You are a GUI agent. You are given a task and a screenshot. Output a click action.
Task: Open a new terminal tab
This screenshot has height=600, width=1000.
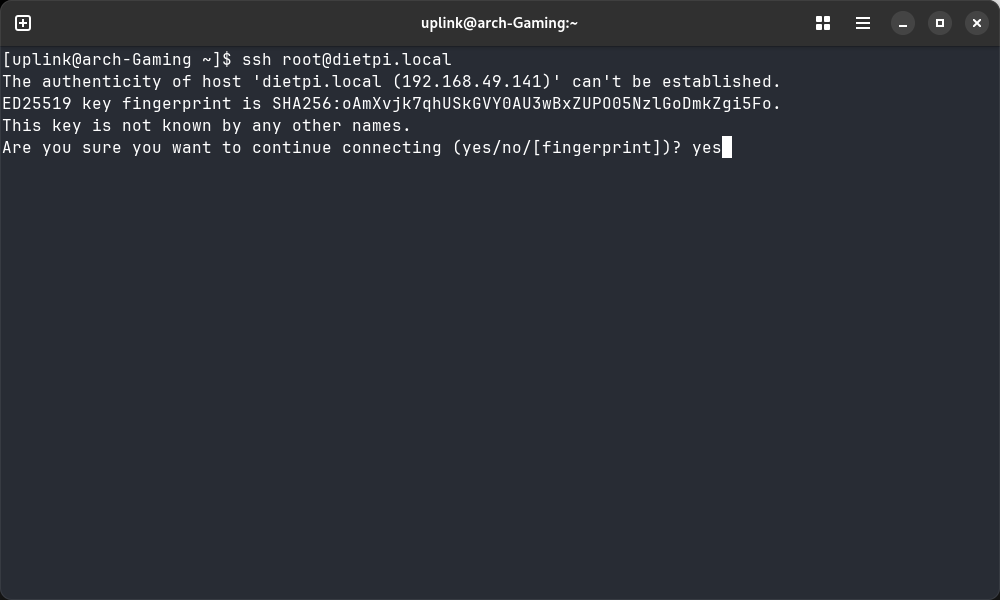pos(23,23)
